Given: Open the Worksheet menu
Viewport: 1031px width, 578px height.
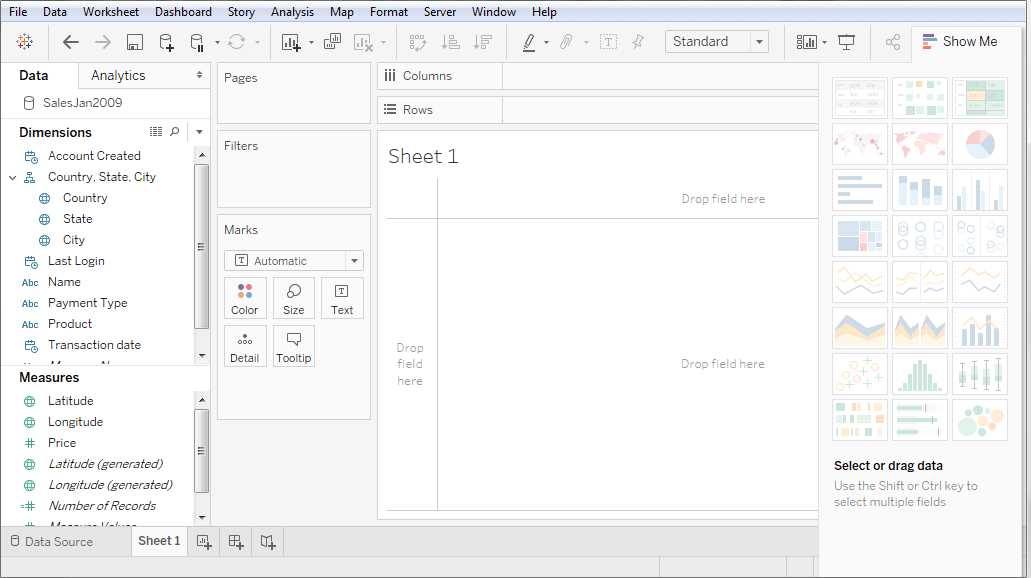Looking at the screenshot, I should [110, 12].
